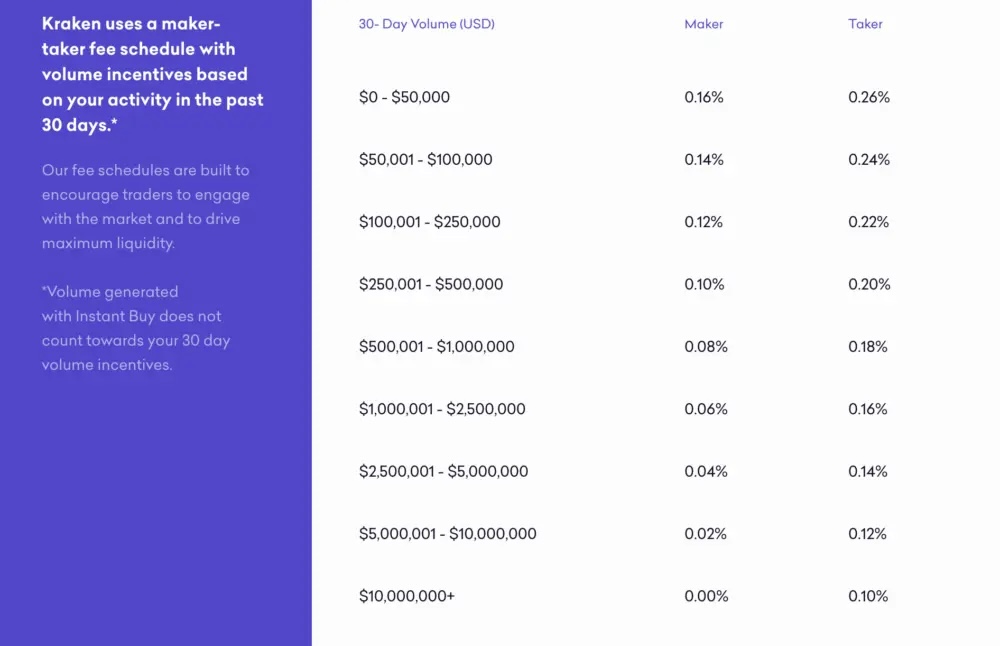Image resolution: width=1000 pixels, height=646 pixels.
Task: Click the Maker column header
Action: pyautogui.click(x=703, y=24)
